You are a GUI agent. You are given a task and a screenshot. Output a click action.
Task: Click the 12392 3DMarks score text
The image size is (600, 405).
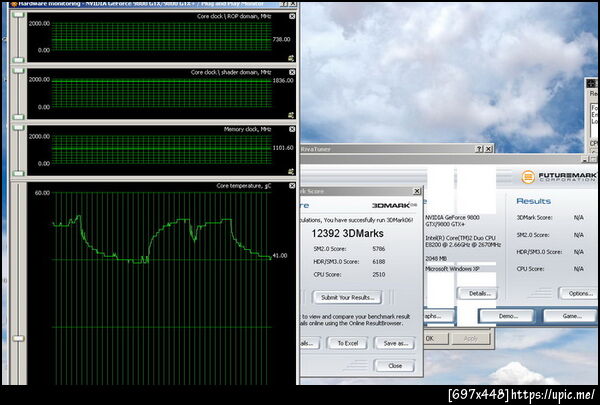(x=347, y=233)
